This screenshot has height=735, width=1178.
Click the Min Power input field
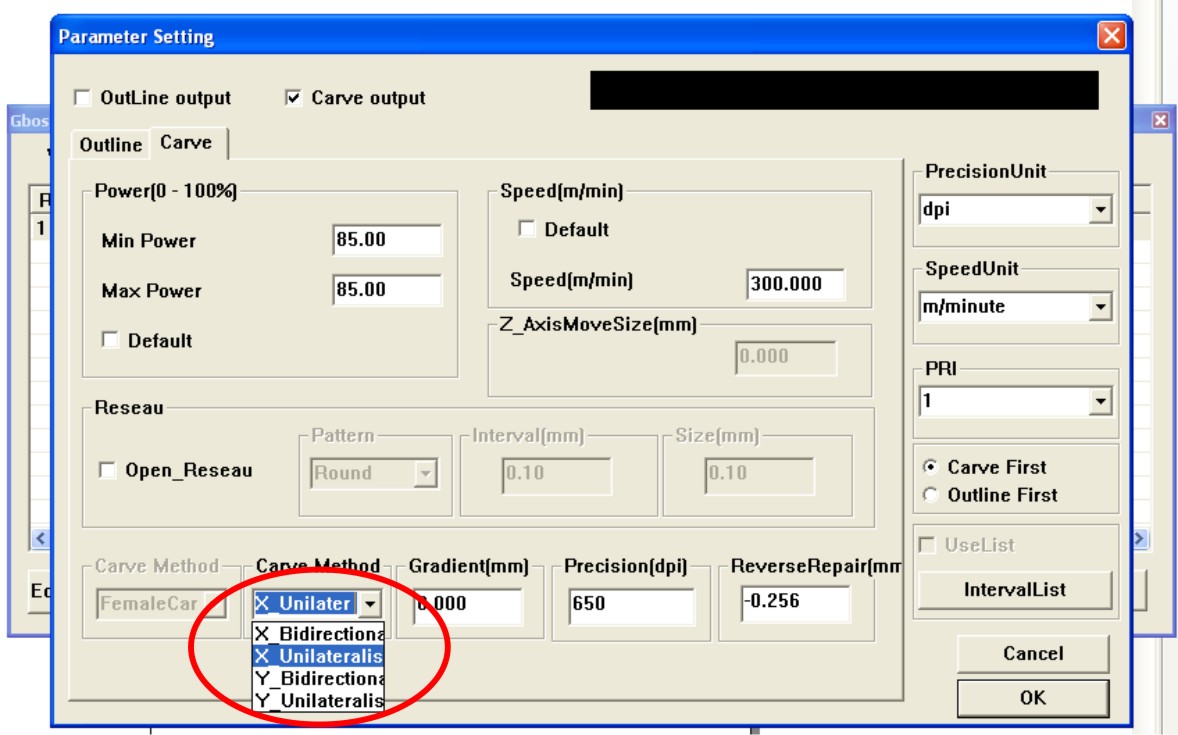coord(386,240)
